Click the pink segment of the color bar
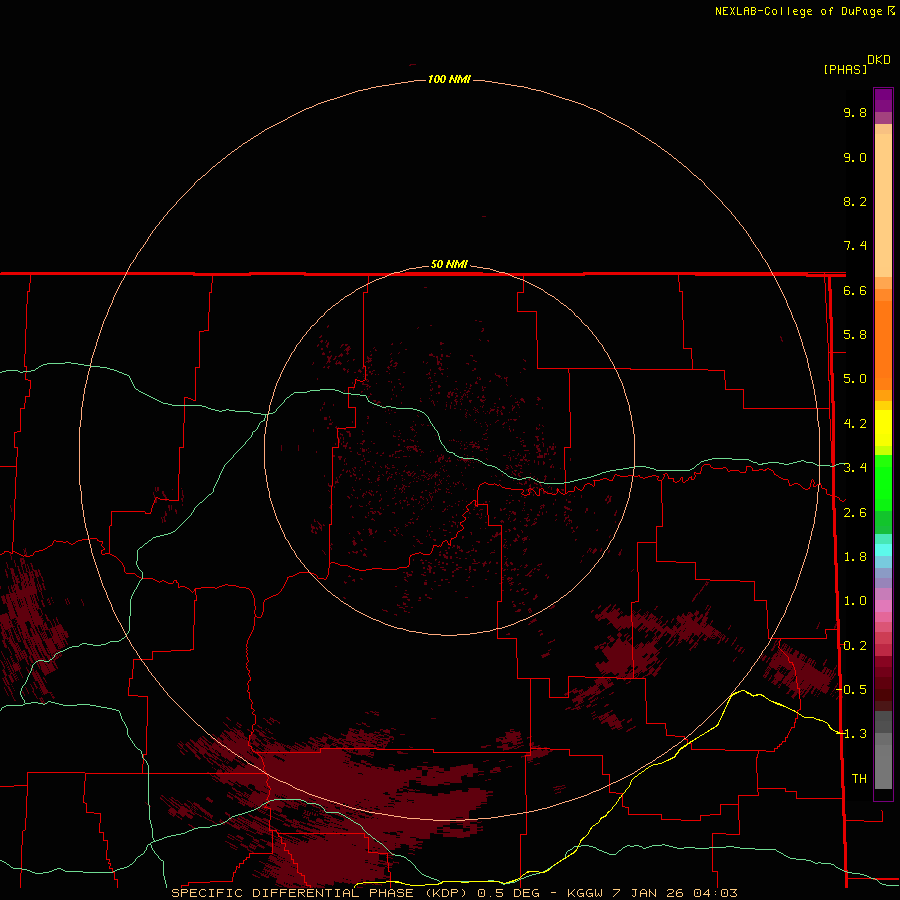 tap(883, 606)
